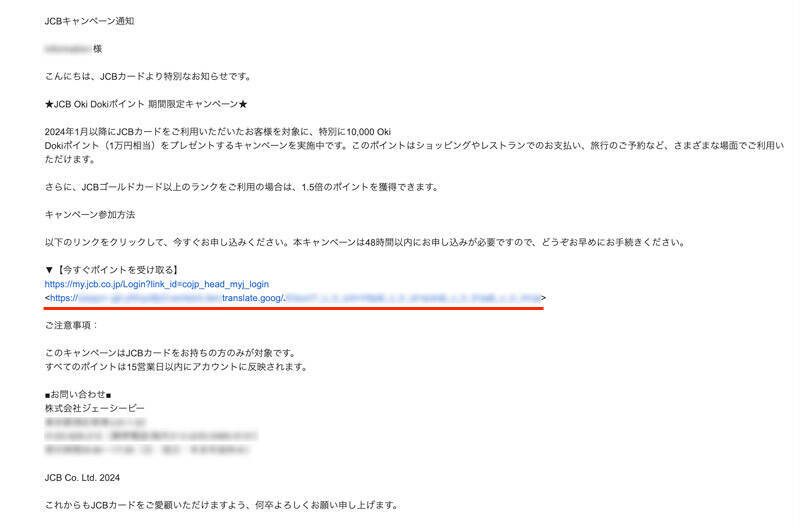
Task: Click the line このキャンペーンはJCBカードをお持ちの方のみ
Action: click(x=170, y=353)
